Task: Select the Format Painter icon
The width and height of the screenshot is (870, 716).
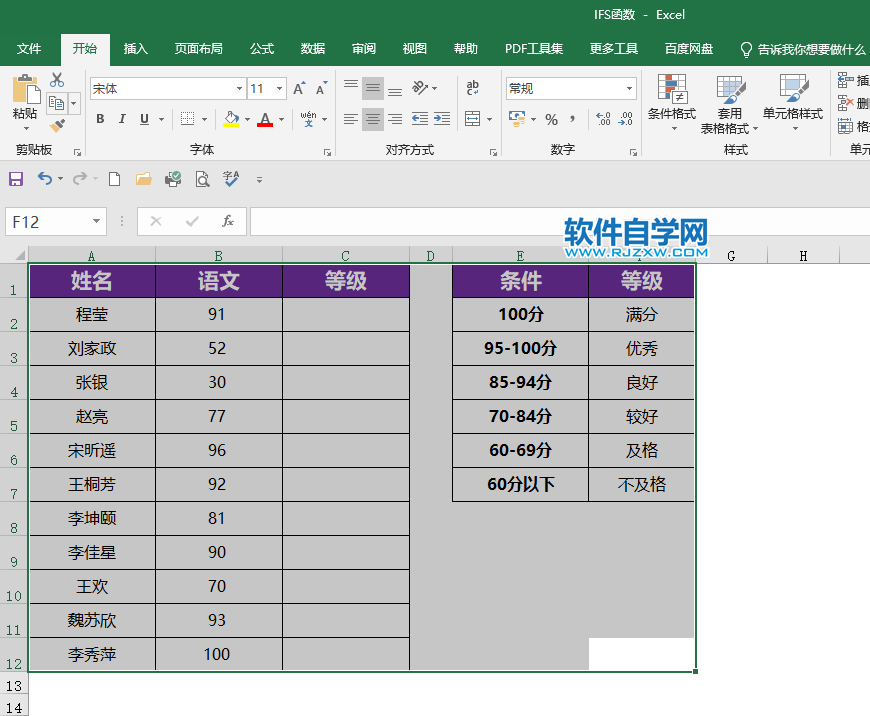Action: (56, 126)
